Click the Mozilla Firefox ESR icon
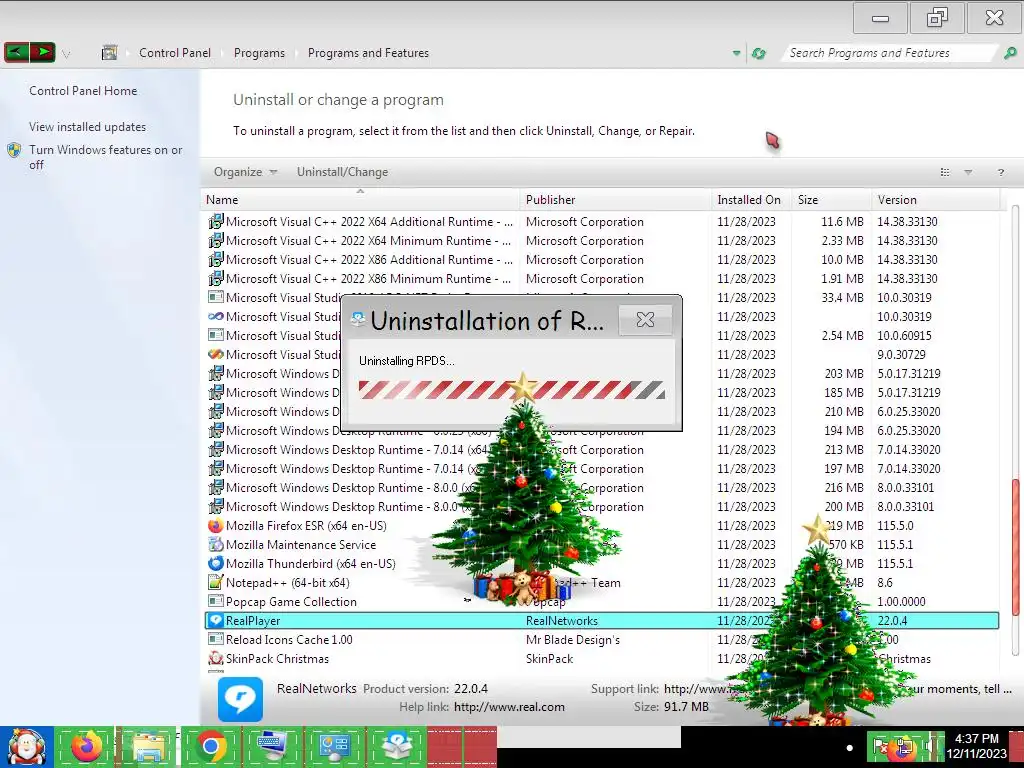The height and width of the screenshot is (768, 1024). 216,526
